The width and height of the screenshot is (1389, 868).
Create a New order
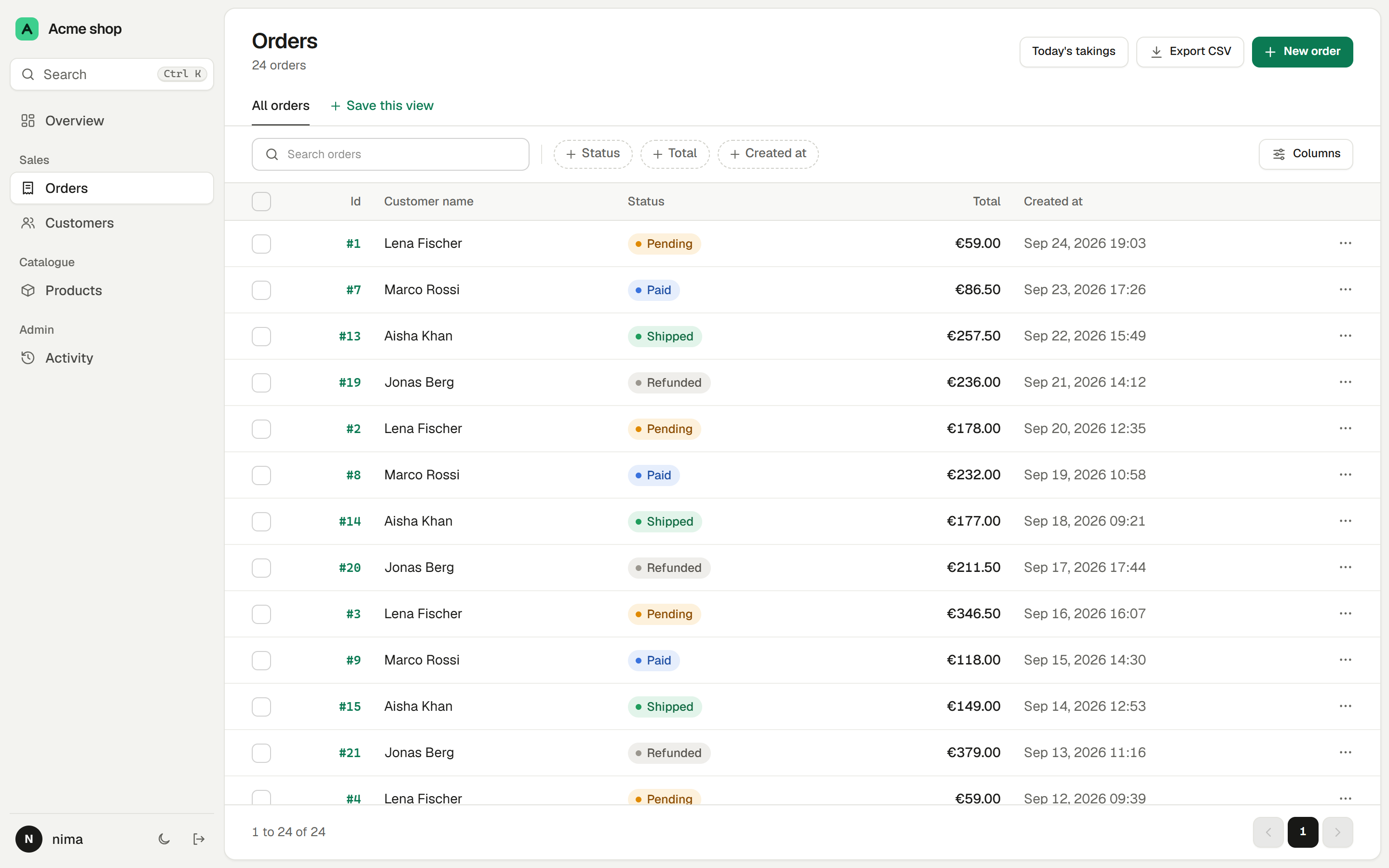pos(1302,52)
